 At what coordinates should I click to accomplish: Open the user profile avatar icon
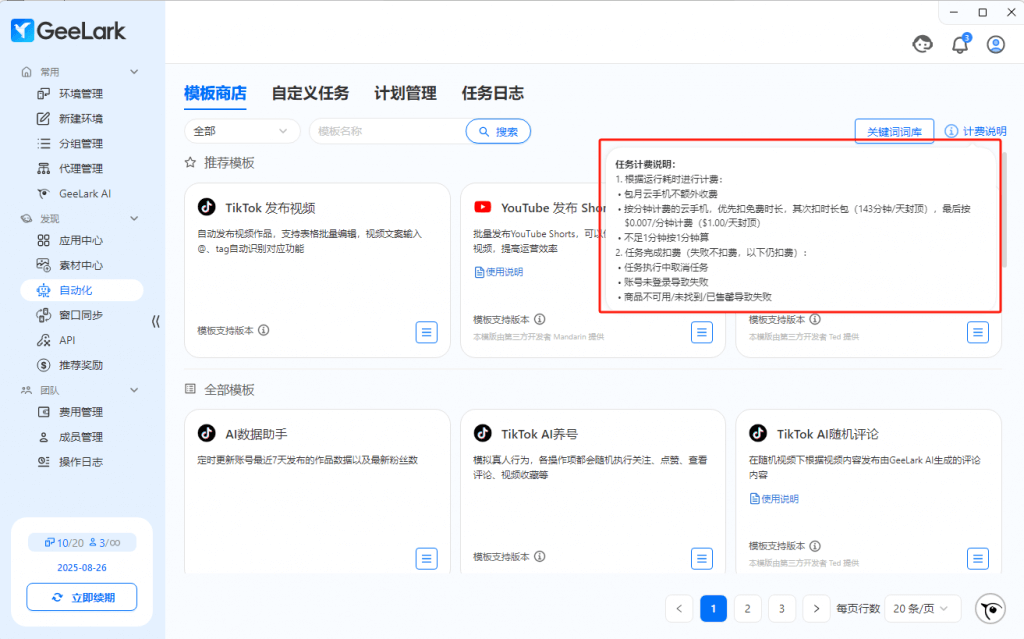tap(995, 44)
